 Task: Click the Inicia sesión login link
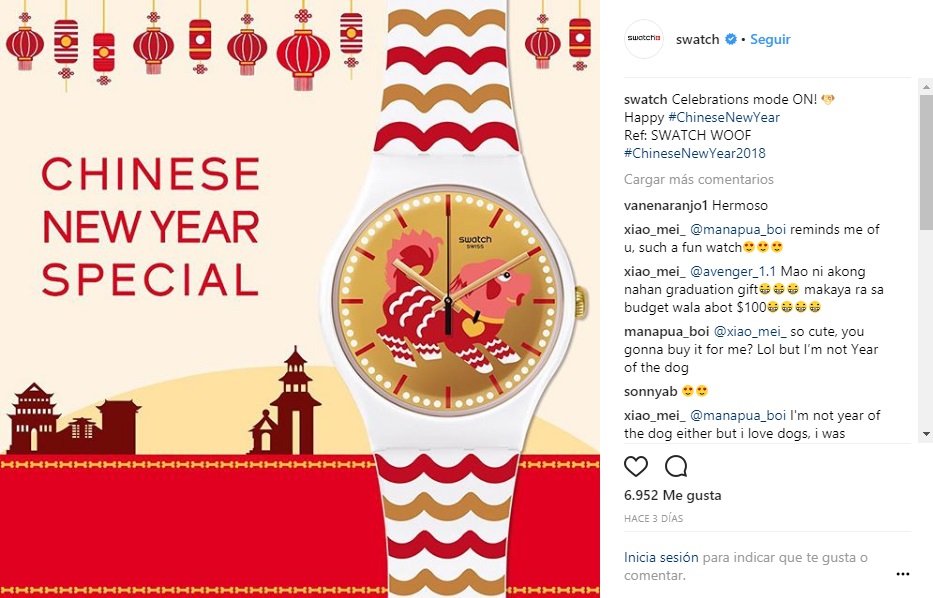point(661,558)
